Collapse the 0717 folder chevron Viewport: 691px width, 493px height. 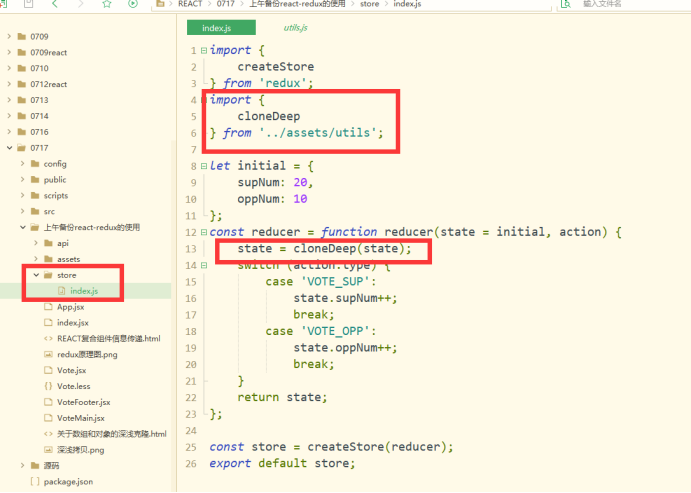coord(9,148)
